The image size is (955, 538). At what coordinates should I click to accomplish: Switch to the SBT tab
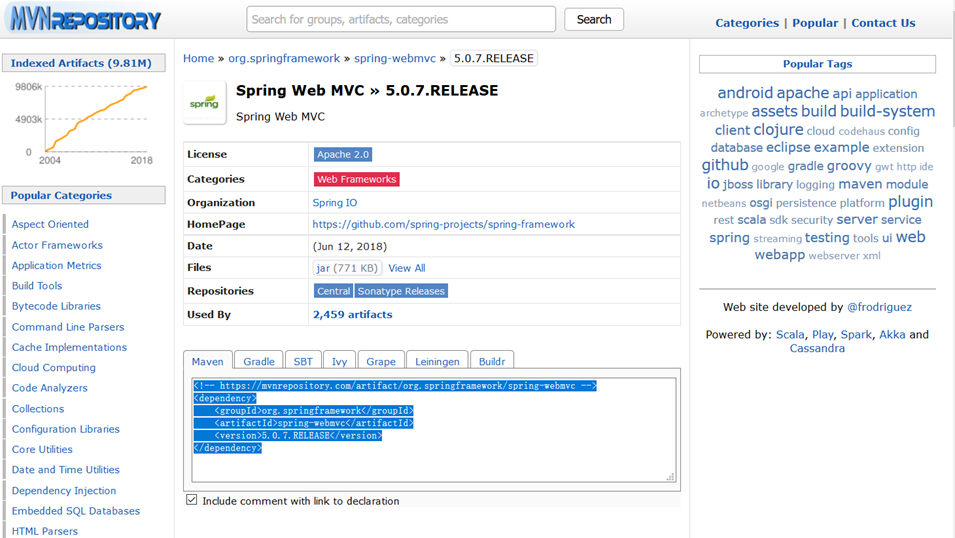(x=303, y=361)
